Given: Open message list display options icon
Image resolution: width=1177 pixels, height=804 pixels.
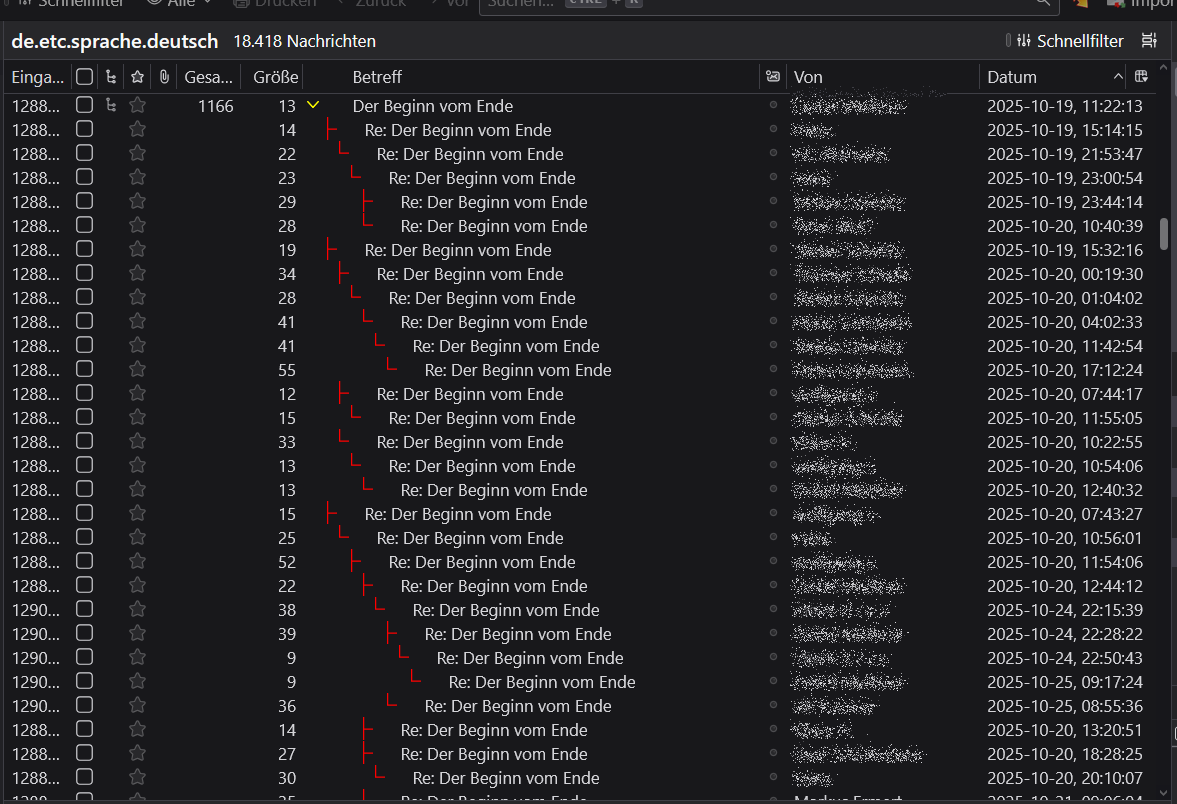Looking at the screenshot, I should [1149, 41].
